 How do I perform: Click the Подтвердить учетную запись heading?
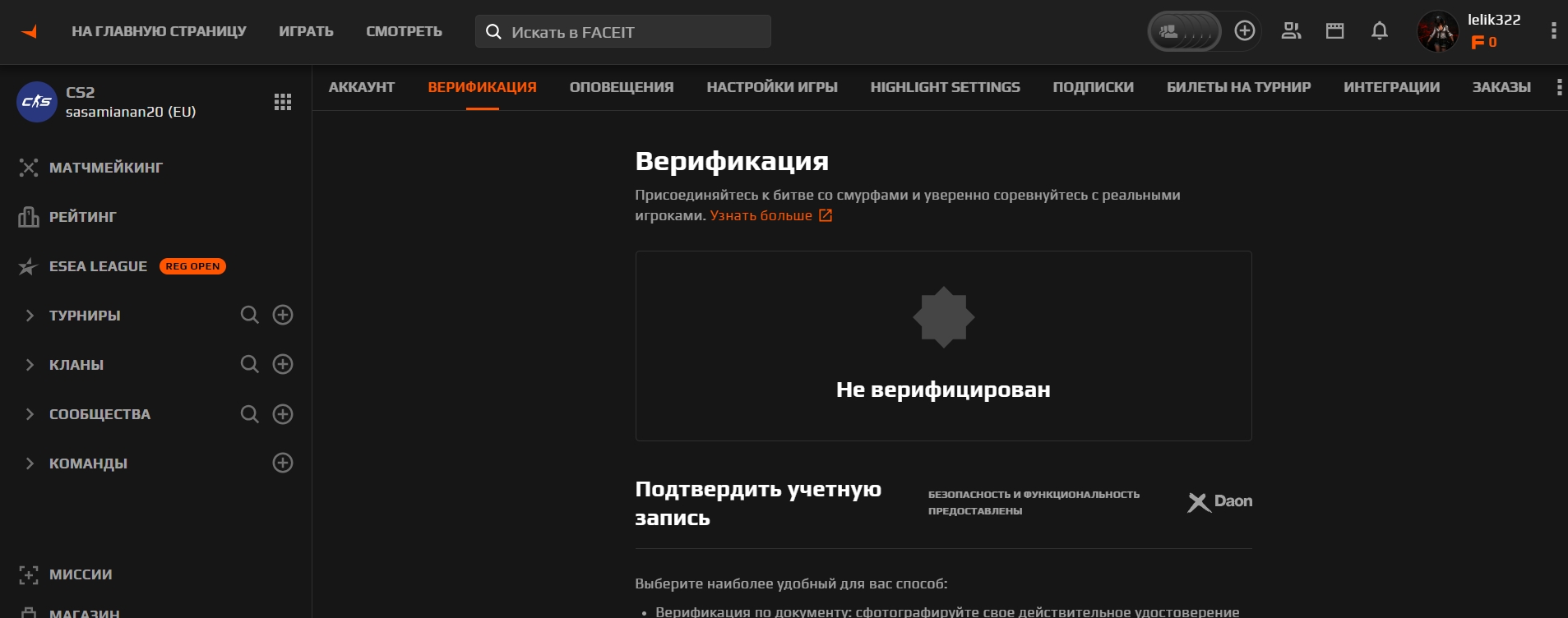click(758, 503)
